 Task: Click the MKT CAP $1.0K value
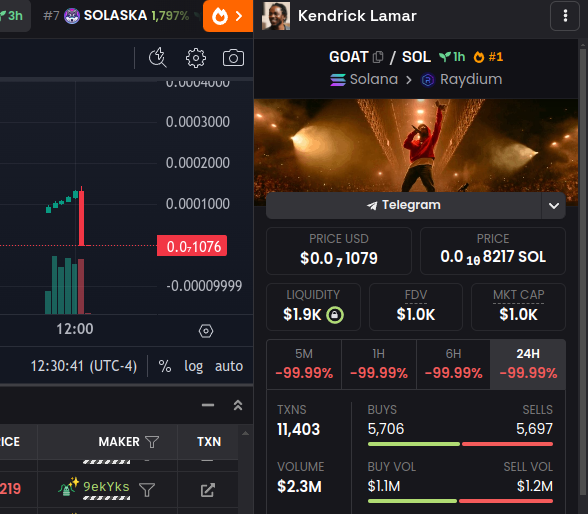coord(518,315)
